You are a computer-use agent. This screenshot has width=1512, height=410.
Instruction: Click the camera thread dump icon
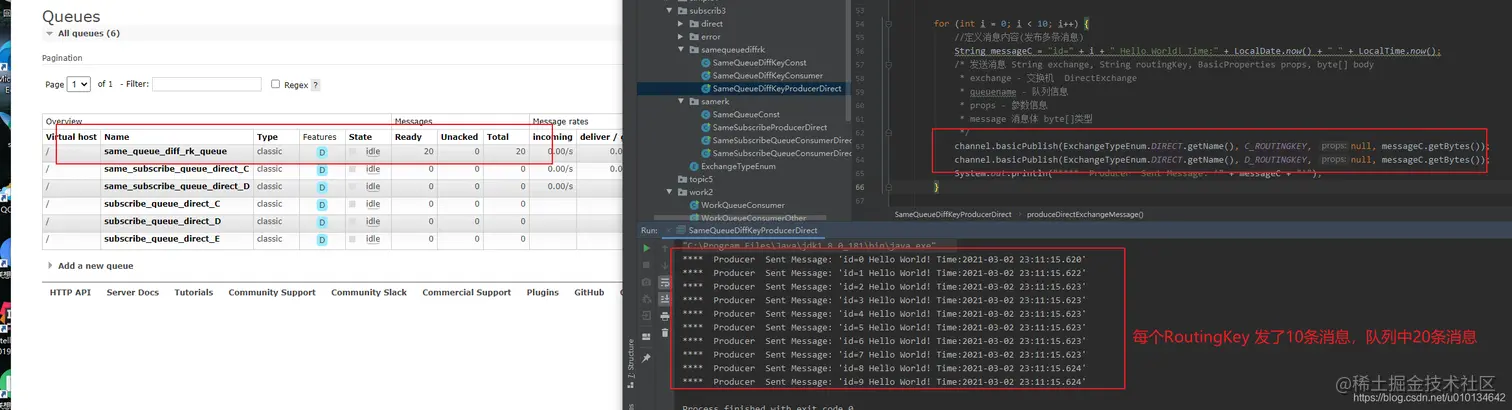(x=647, y=282)
